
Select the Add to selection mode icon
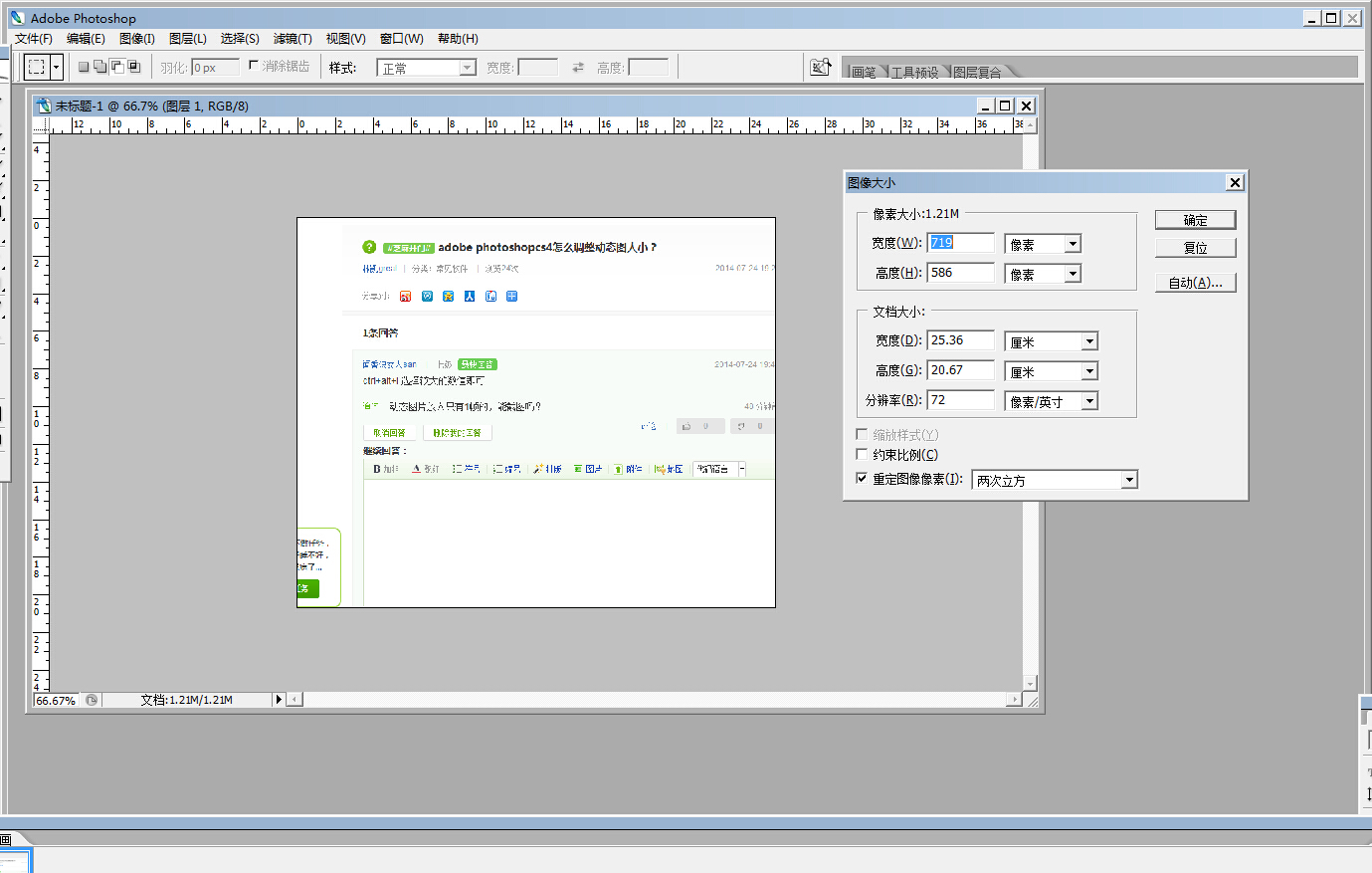pos(100,67)
